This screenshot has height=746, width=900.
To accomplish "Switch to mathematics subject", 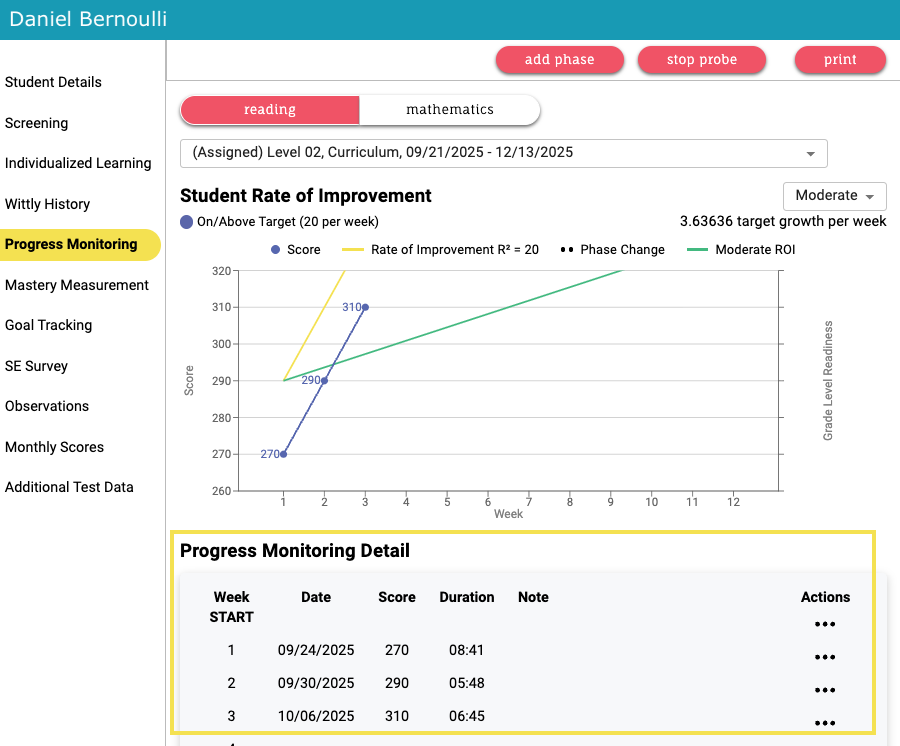I will [450, 110].
